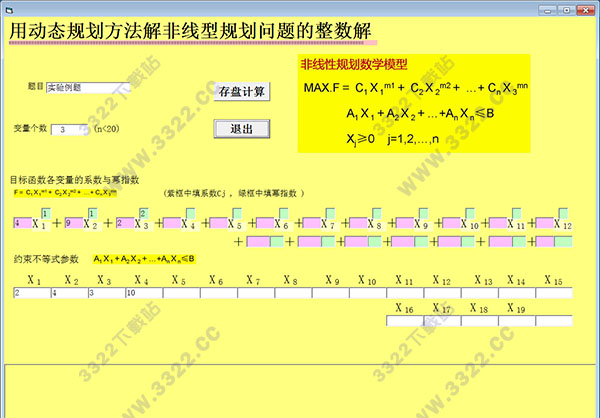This screenshot has height=418, width=600.
Task: Click the 退出 button to exit
Action: 241,129
